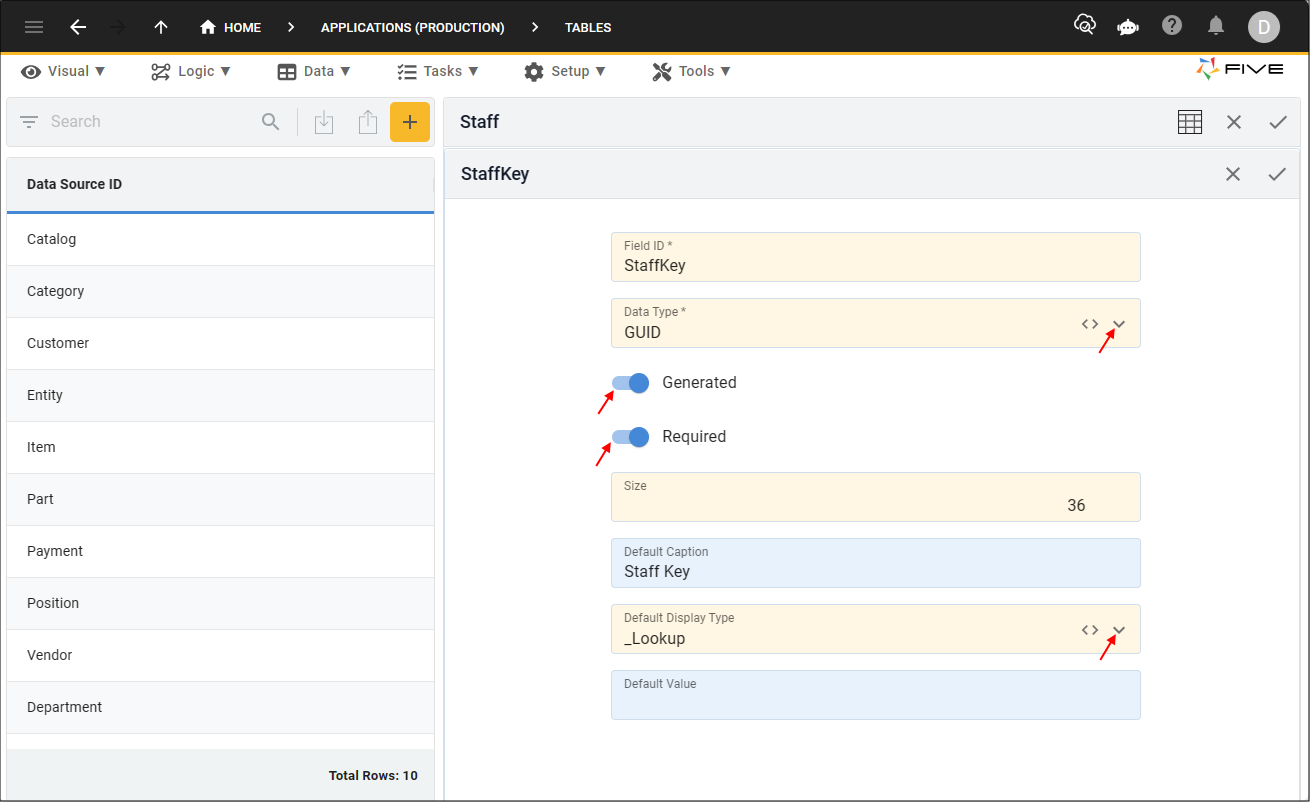1310x802 pixels.
Task: Click the code brackets icon in Default Display Type
Action: pyautogui.click(x=1090, y=630)
